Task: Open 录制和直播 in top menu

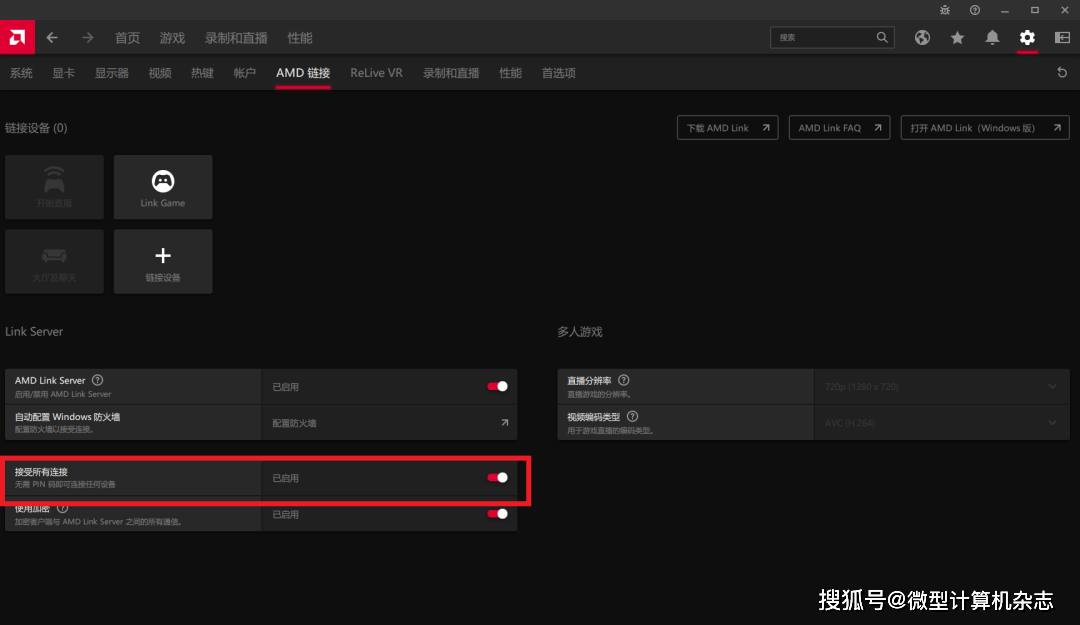Action: 236,38
